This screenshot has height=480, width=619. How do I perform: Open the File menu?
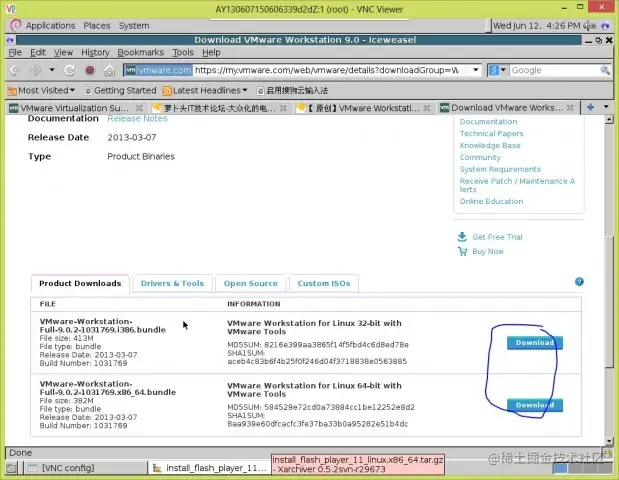click(15, 52)
